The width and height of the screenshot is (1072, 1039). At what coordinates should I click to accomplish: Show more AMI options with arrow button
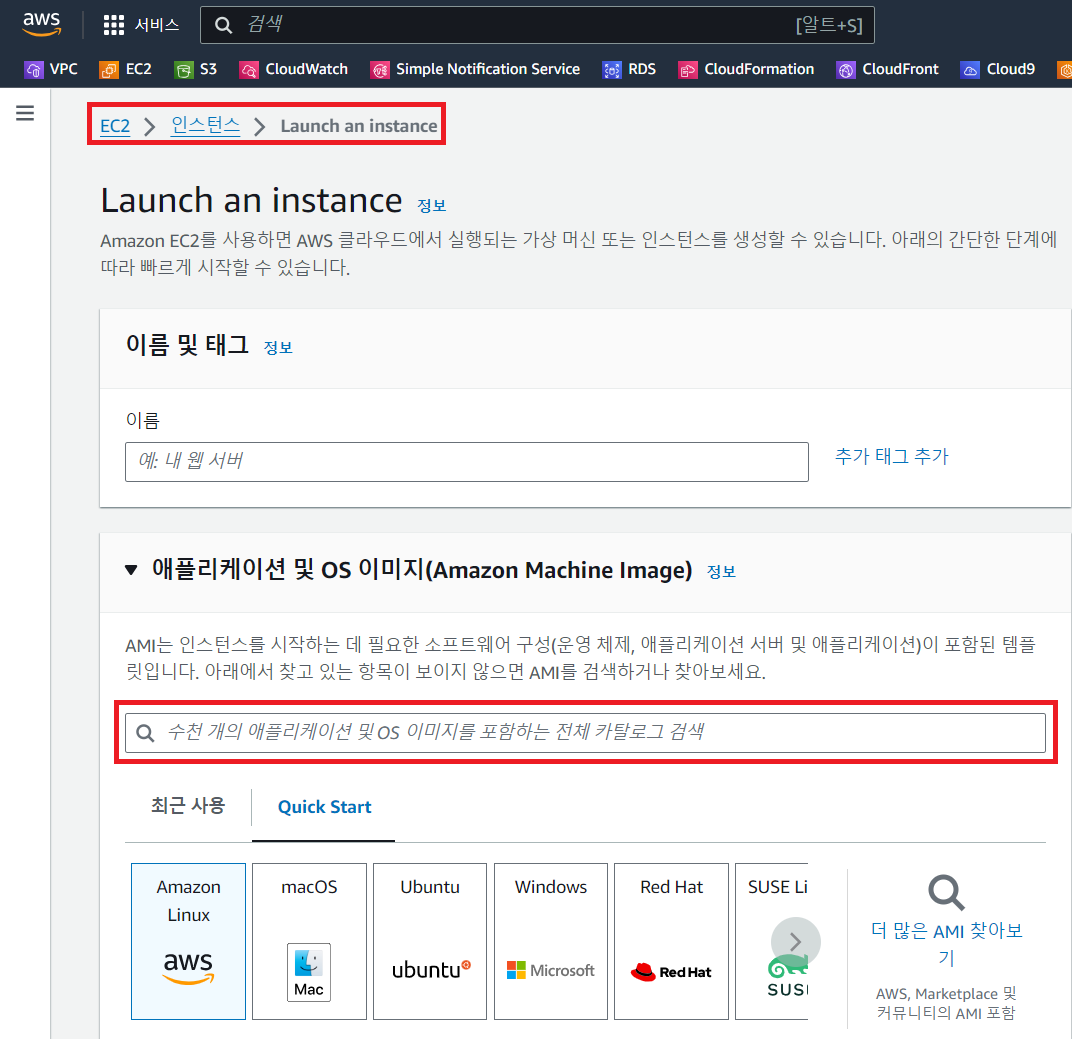point(795,942)
